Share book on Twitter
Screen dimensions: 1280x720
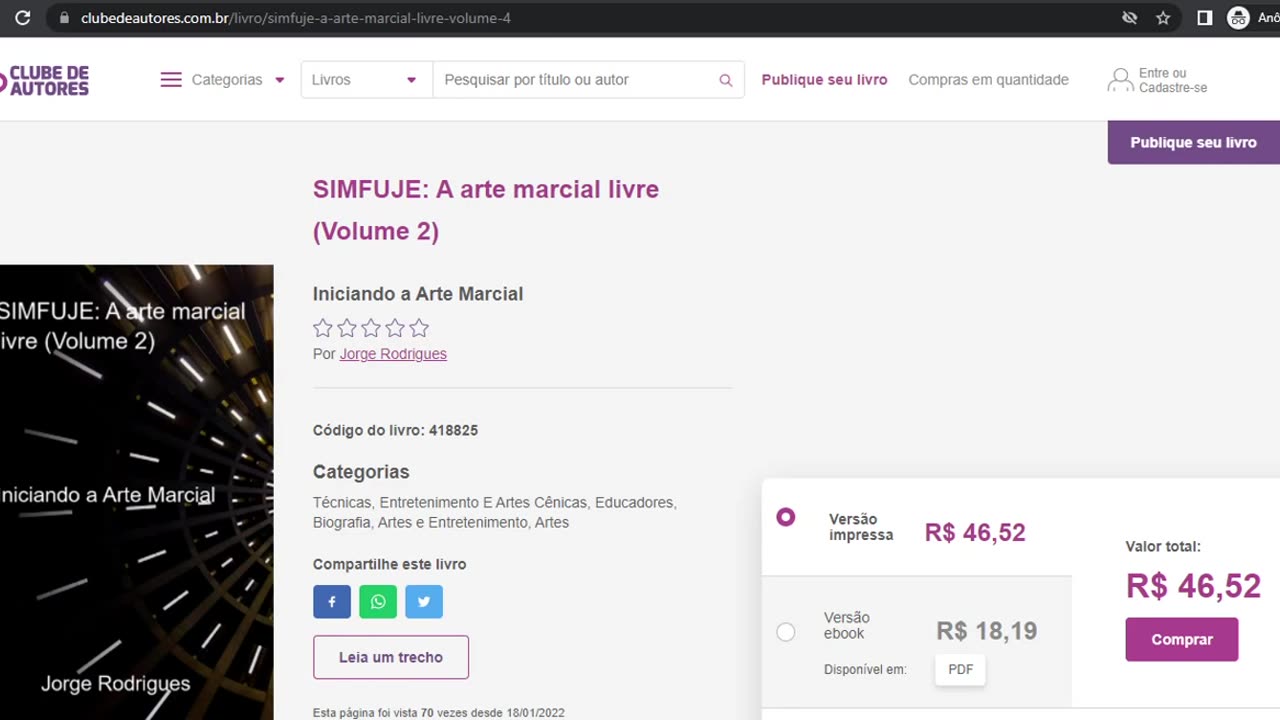[424, 602]
